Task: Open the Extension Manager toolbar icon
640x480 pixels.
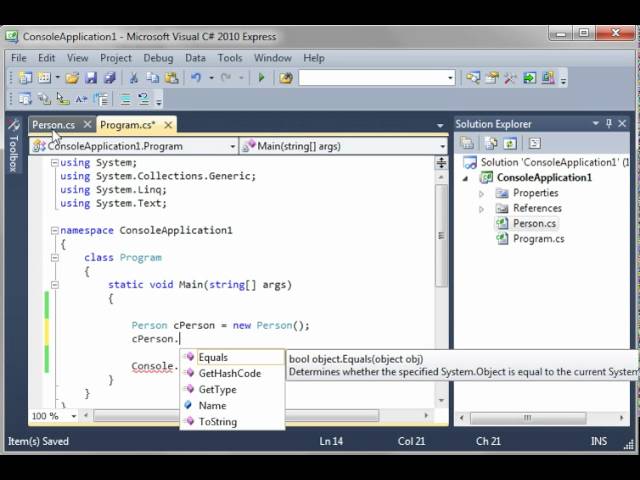Action: tap(548, 78)
